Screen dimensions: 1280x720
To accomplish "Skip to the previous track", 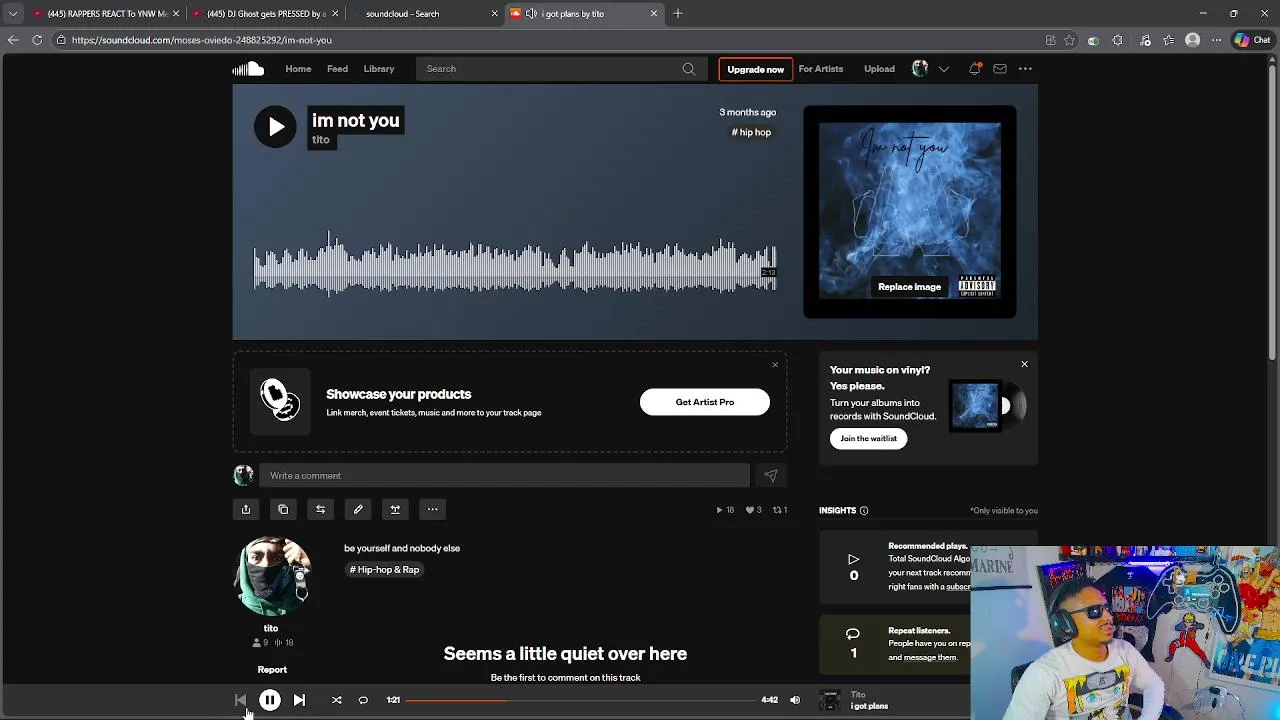I will [240, 700].
